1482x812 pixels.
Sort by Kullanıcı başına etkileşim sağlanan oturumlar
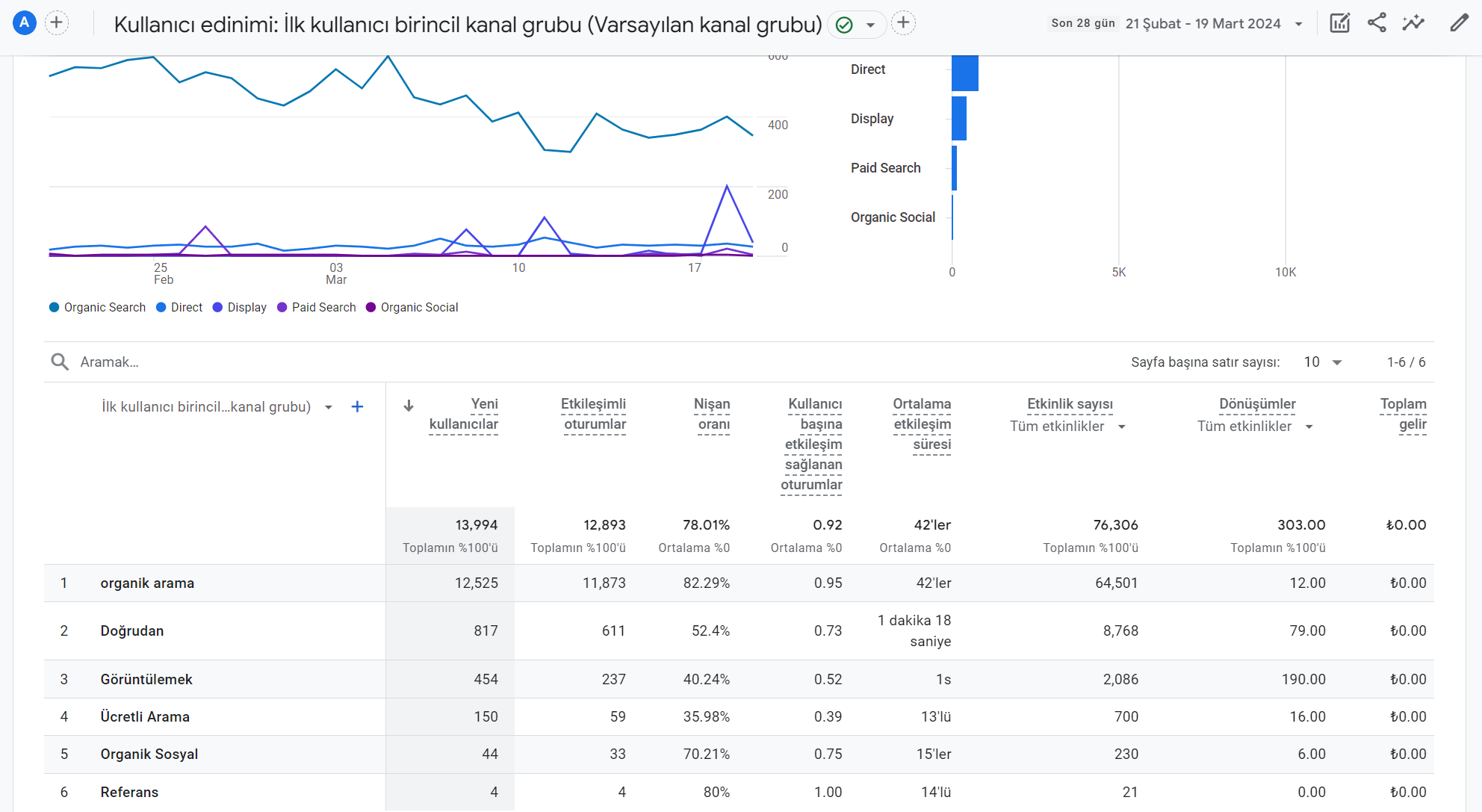[812, 444]
